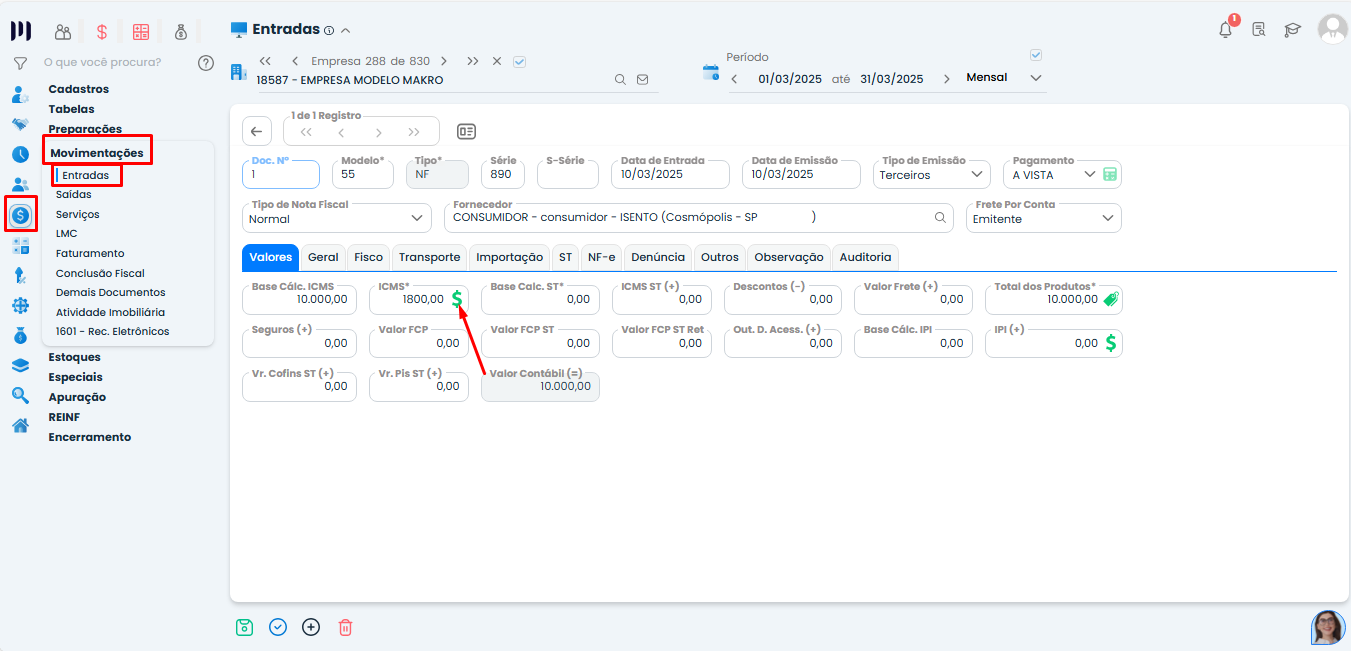The image size is (1351, 651).
Task: Click the plus circle add record icon
Action: point(311,627)
